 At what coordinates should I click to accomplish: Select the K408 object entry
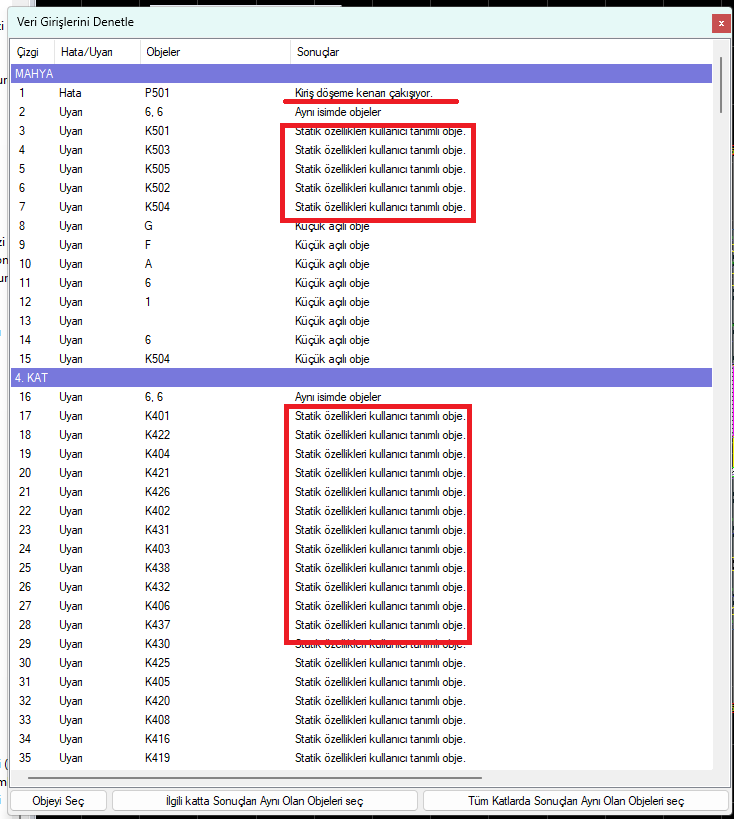[x=157, y=720]
